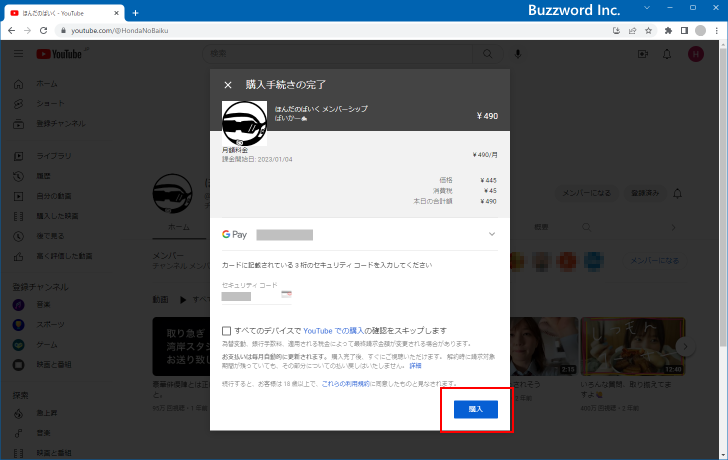Open the Chrome extensions puzzle icon
The image size is (728, 460).
click(668, 31)
